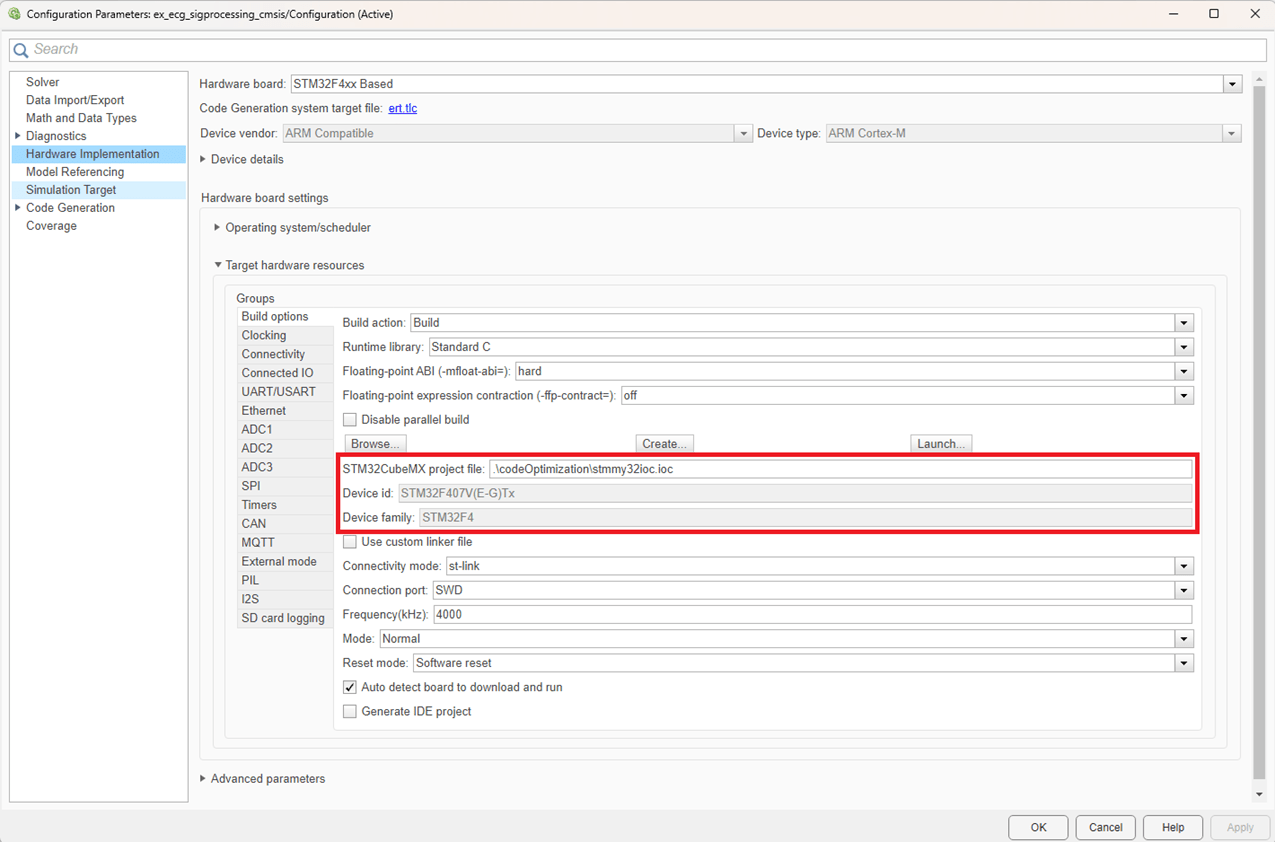Toggle Generate IDE project checkbox
This screenshot has width=1275, height=842.
point(350,712)
